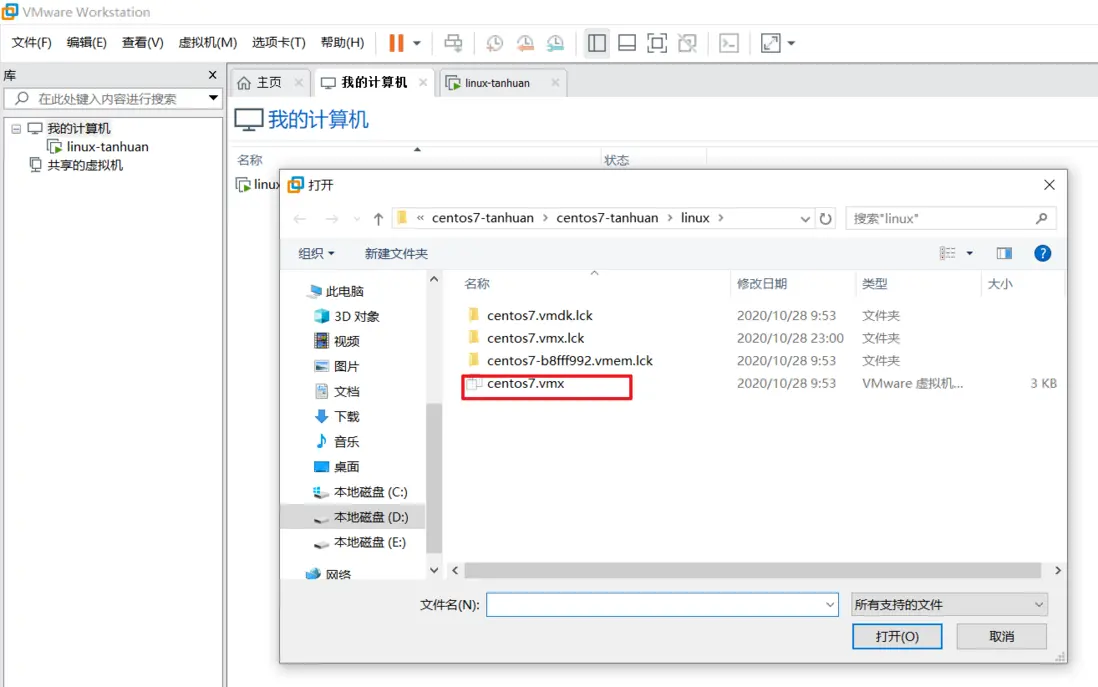Viewport: 1098px width, 687px height.
Task: Click the 新建文件夹 button
Action: click(x=396, y=254)
